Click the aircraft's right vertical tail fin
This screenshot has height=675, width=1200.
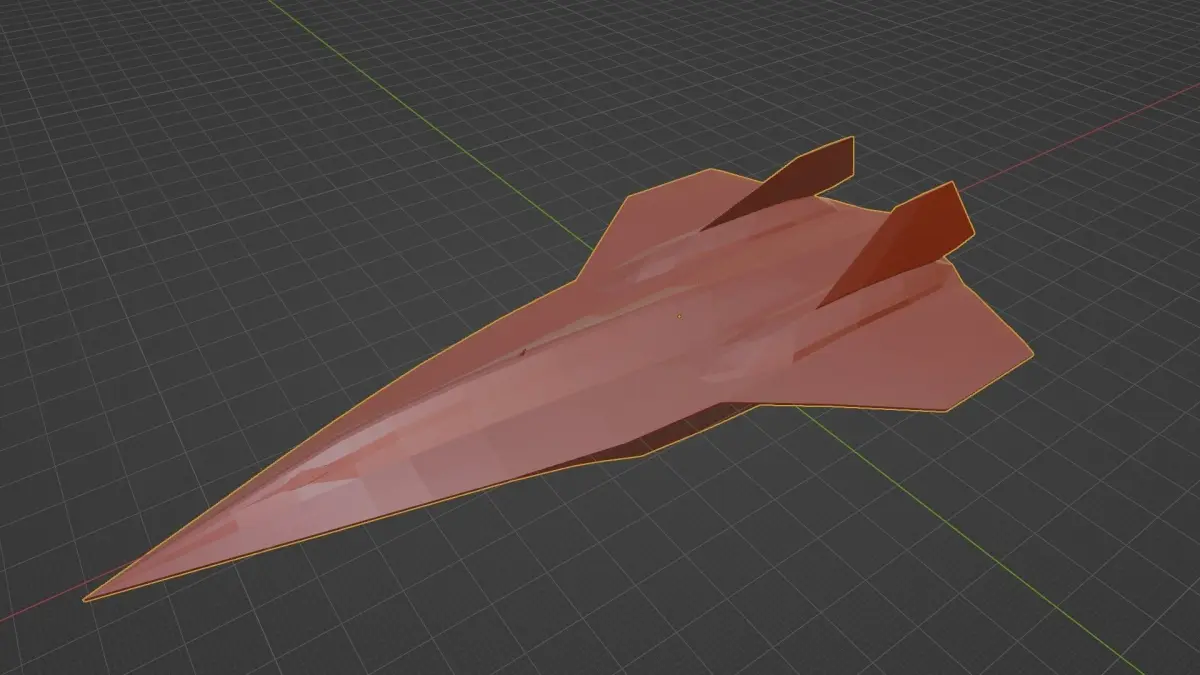click(898, 243)
